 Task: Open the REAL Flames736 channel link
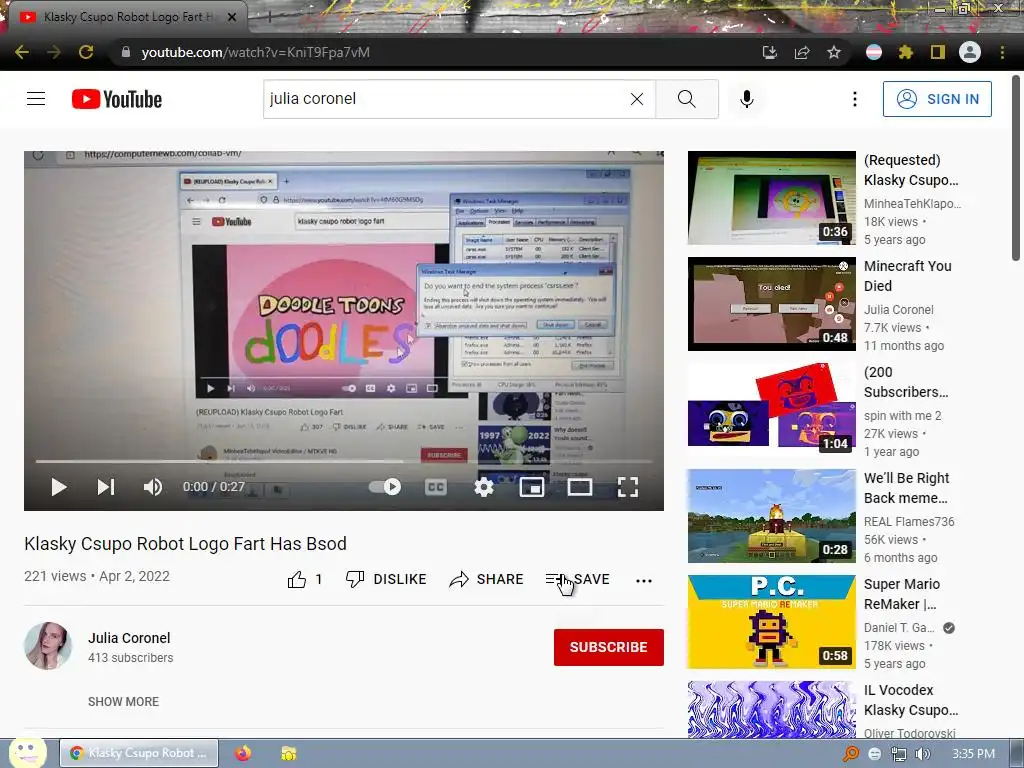click(x=909, y=522)
